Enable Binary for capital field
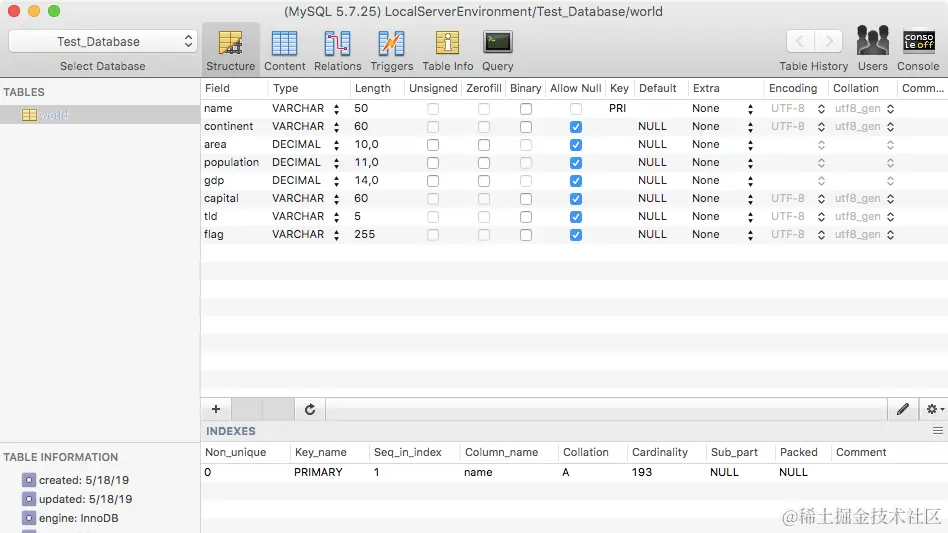The image size is (948, 533). [x=526, y=199]
